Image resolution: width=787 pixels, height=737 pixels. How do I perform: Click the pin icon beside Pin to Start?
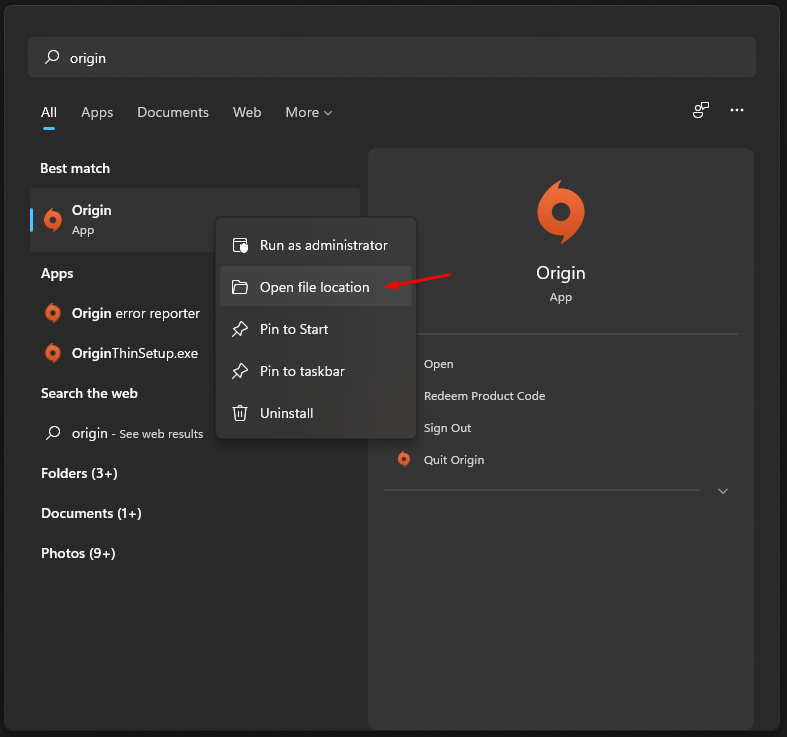240,329
